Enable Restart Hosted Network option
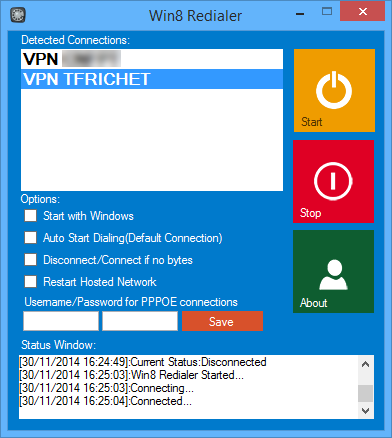Screen dimensions: 392x438 coord(31,282)
